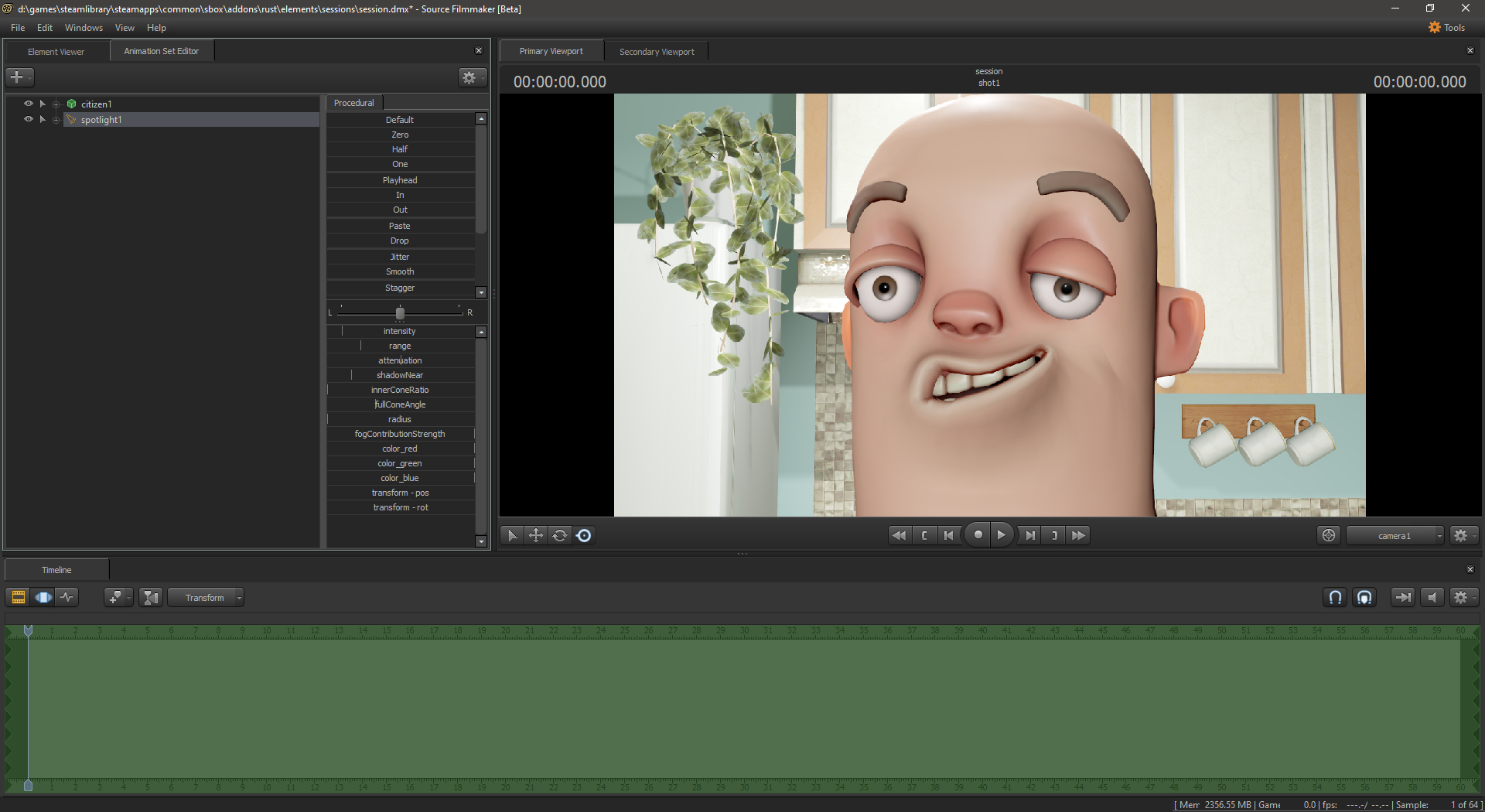Viewport: 1485px width, 812px height.
Task: Toggle the lock arrow for spotlight1
Action: [43, 119]
